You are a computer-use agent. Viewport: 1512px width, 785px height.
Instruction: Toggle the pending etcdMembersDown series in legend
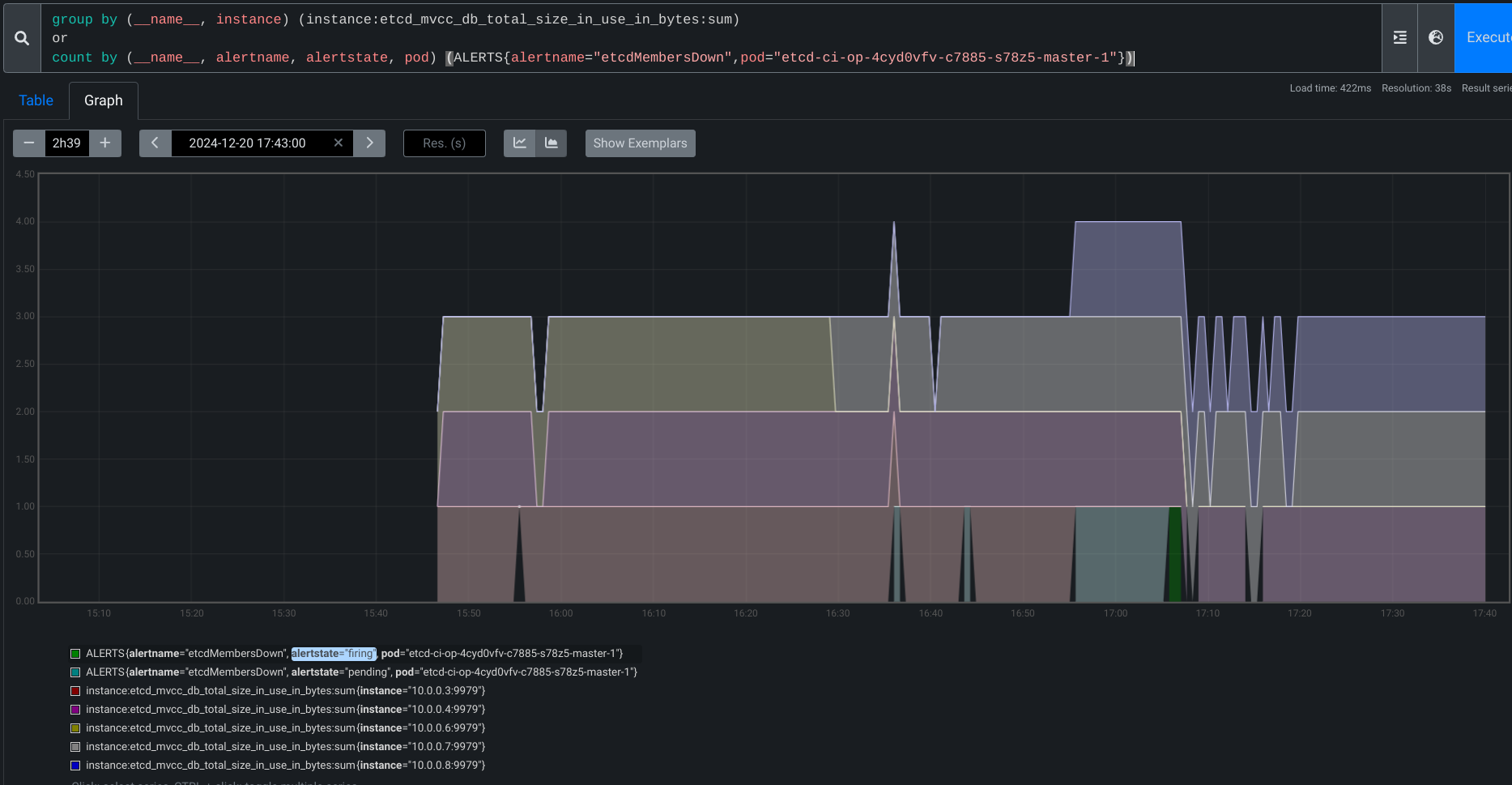pyautogui.click(x=361, y=672)
